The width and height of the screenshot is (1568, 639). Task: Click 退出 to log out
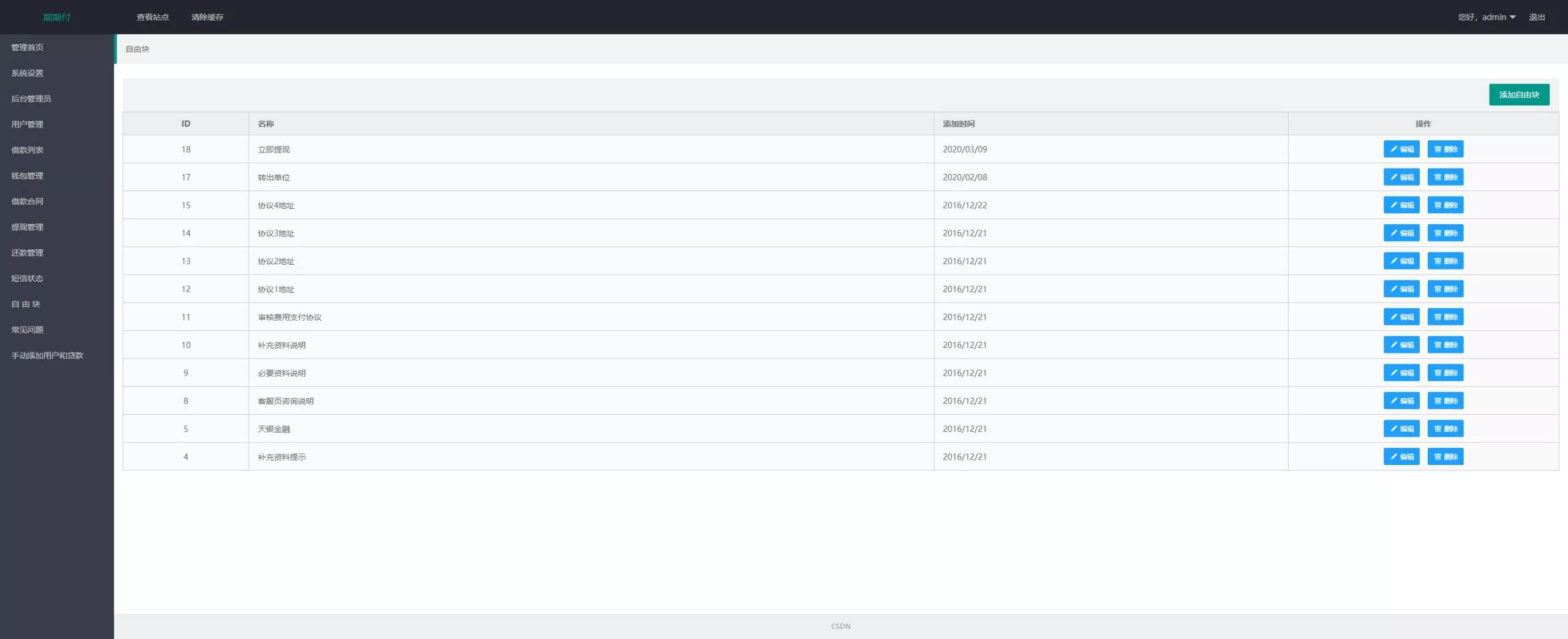tap(1536, 17)
